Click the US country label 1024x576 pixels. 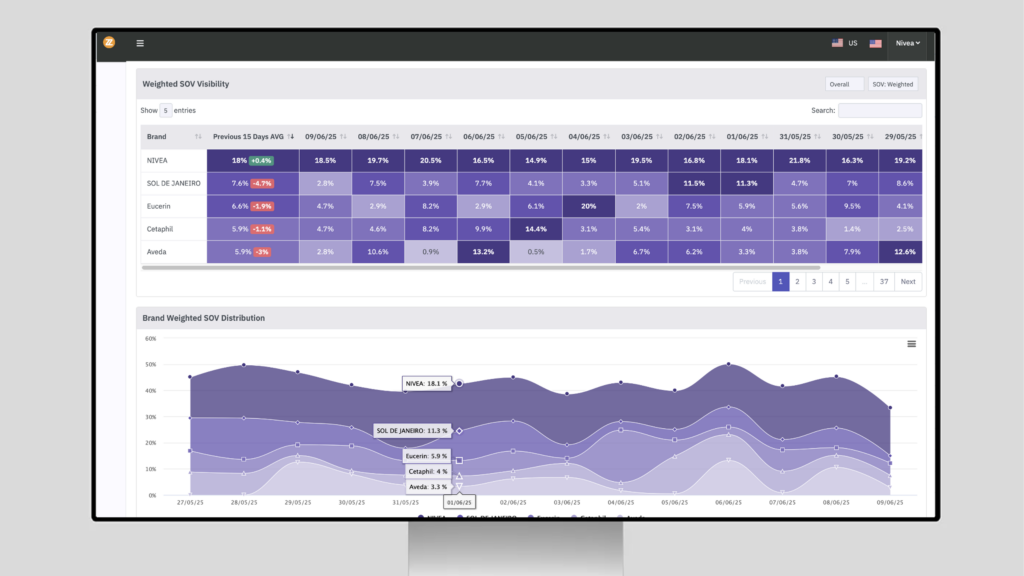pyautogui.click(x=853, y=43)
